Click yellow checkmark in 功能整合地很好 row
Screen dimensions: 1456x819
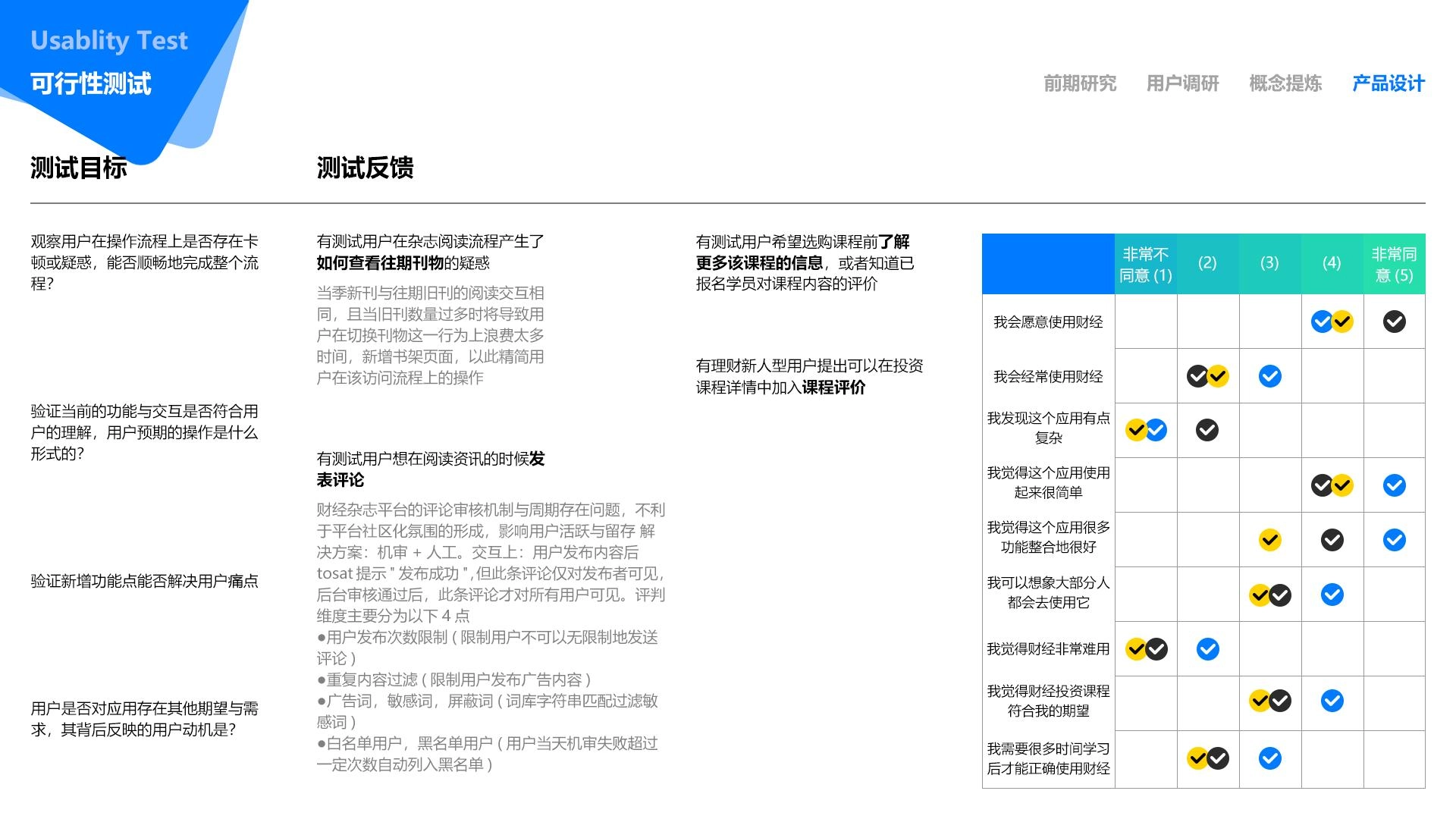(x=1269, y=540)
